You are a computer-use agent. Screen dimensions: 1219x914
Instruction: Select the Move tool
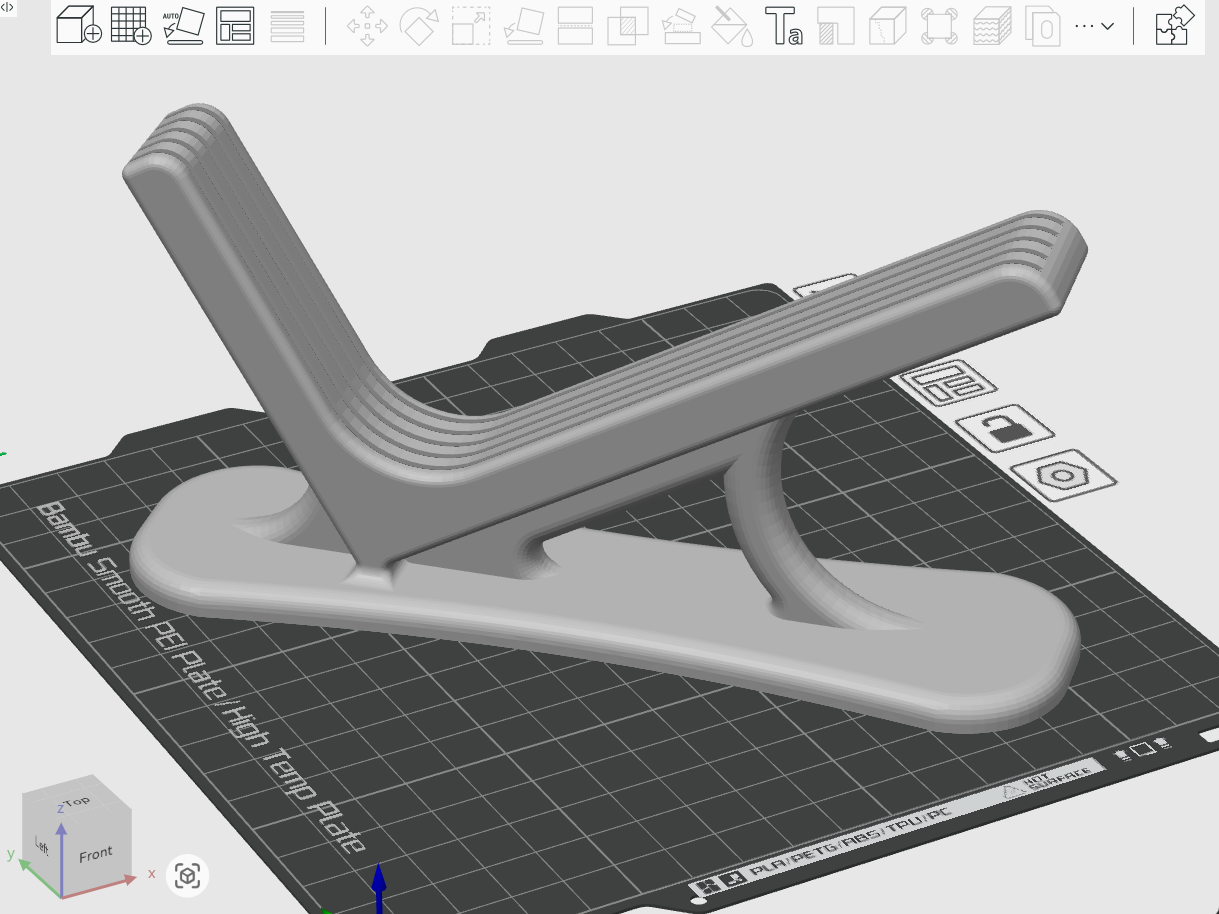pyautogui.click(x=367, y=27)
